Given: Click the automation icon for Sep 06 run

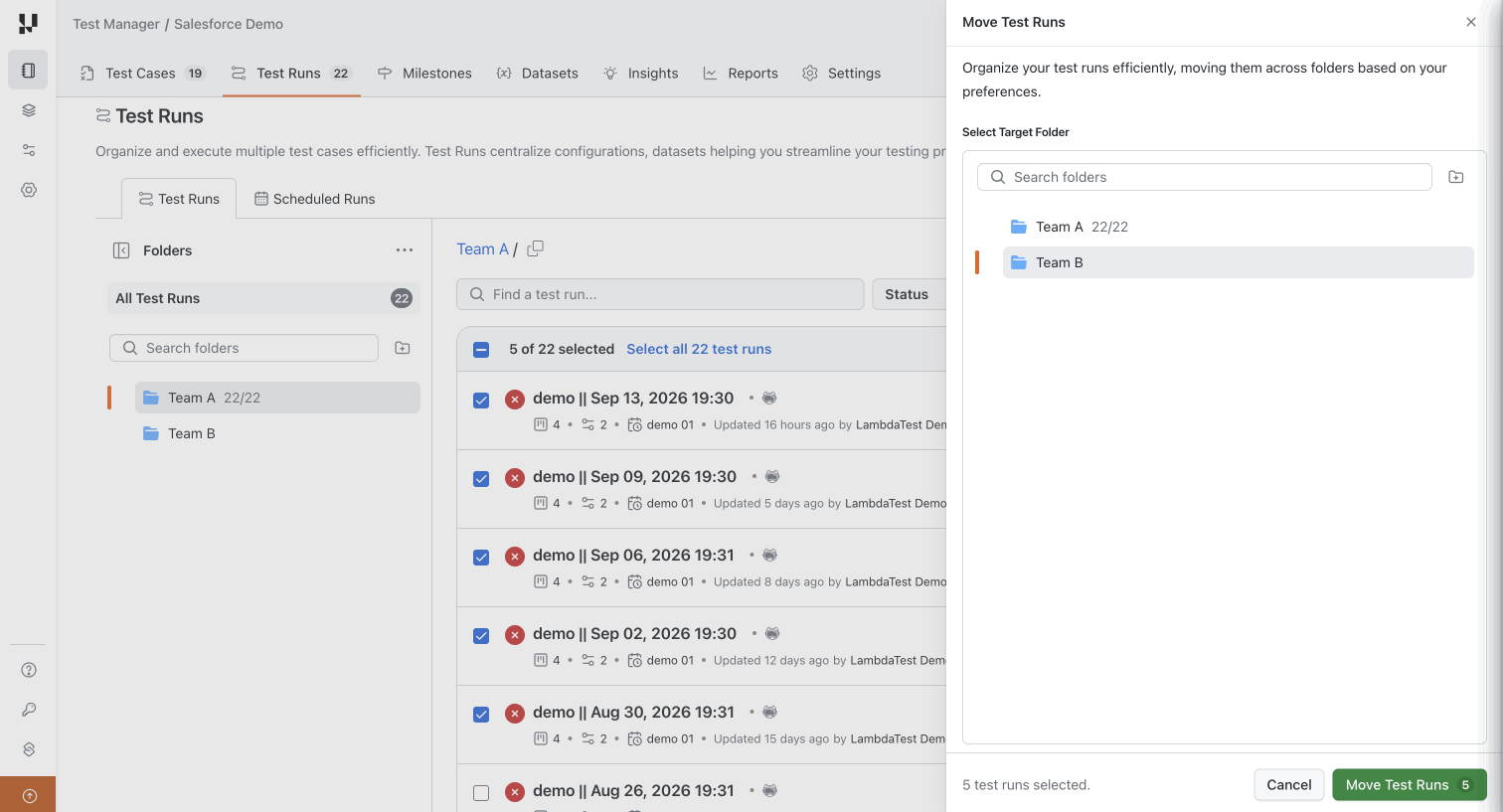Looking at the screenshot, I should coord(769,555).
